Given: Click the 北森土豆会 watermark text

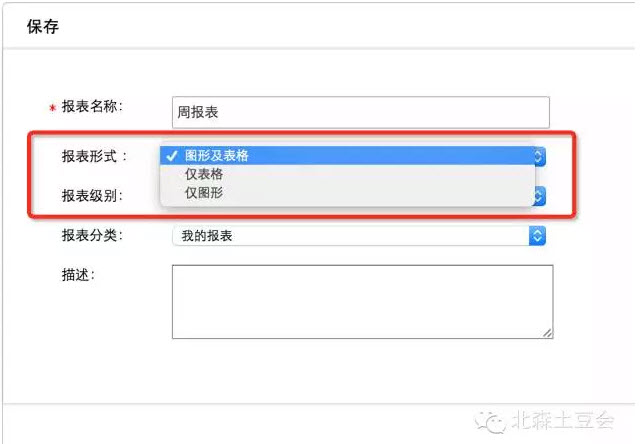Looking at the screenshot, I should [562, 421].
